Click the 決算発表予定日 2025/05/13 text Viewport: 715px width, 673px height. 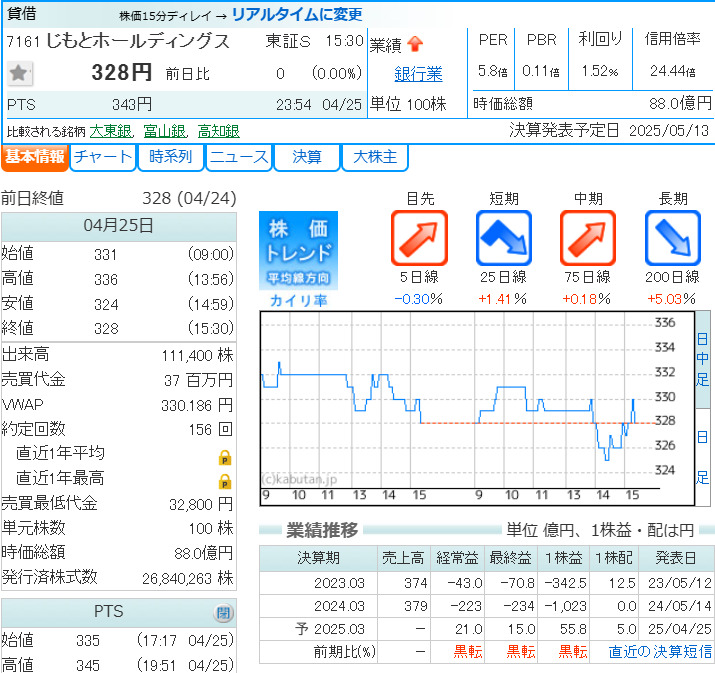[x=609, y=131]
